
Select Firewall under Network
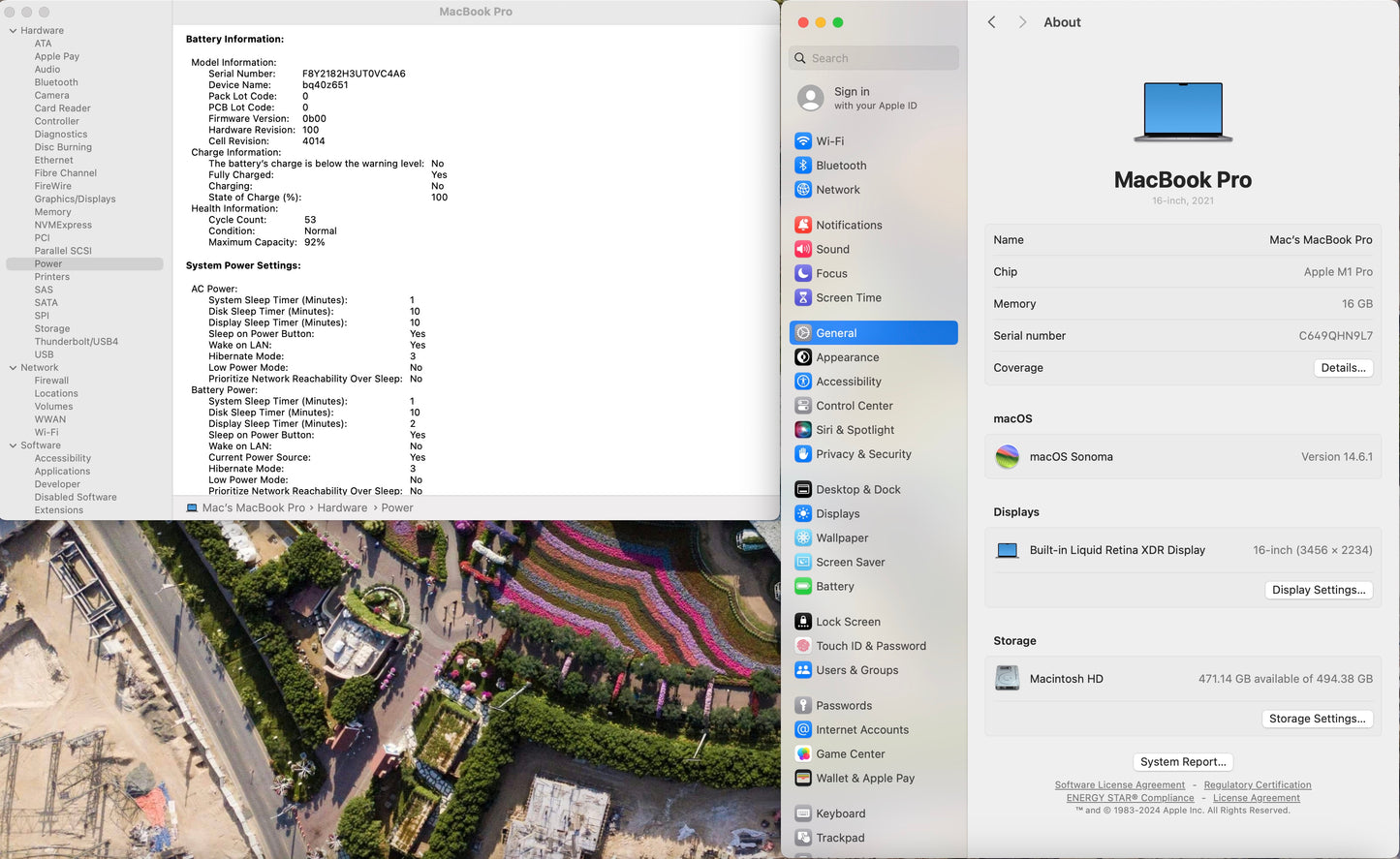pyautogui.click(x=51, y=381)
